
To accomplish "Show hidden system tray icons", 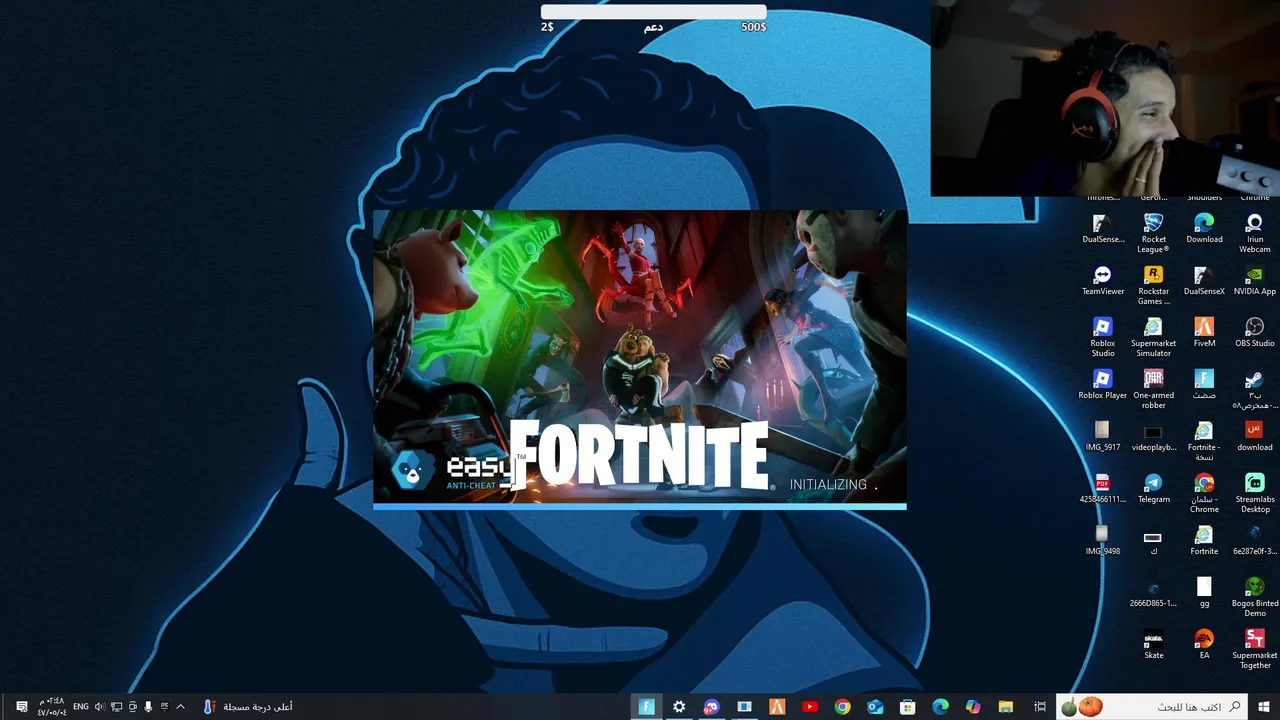I will tap(180, 707).
